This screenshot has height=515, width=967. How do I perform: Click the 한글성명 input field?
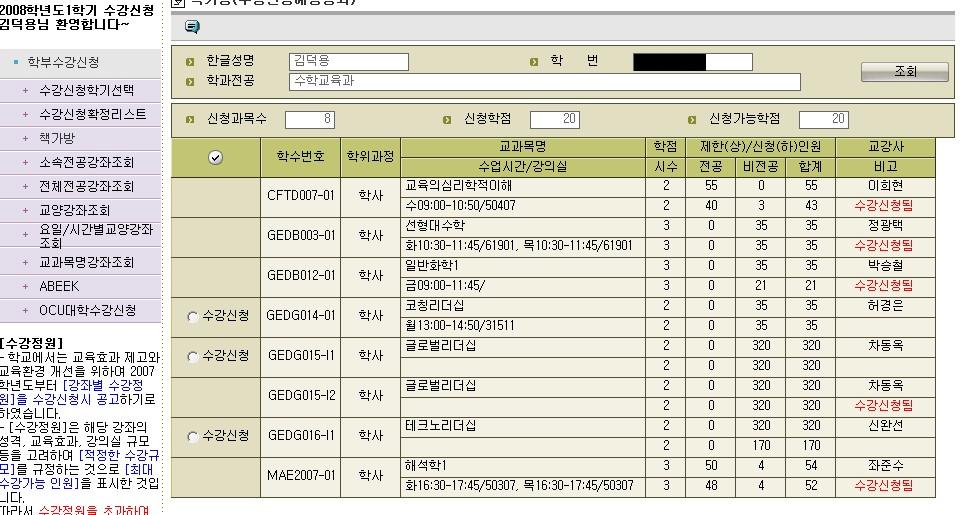(348, 61)
